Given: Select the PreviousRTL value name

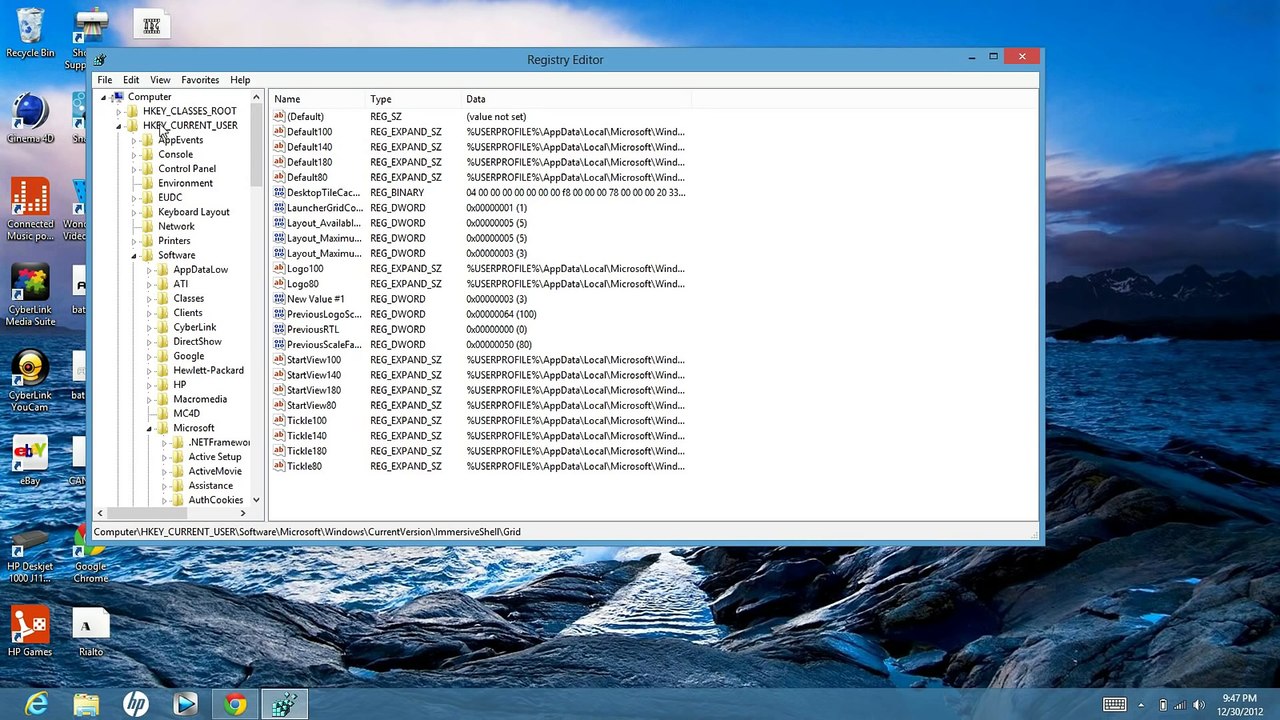Looking at the screenshot, I should (312, 329).
